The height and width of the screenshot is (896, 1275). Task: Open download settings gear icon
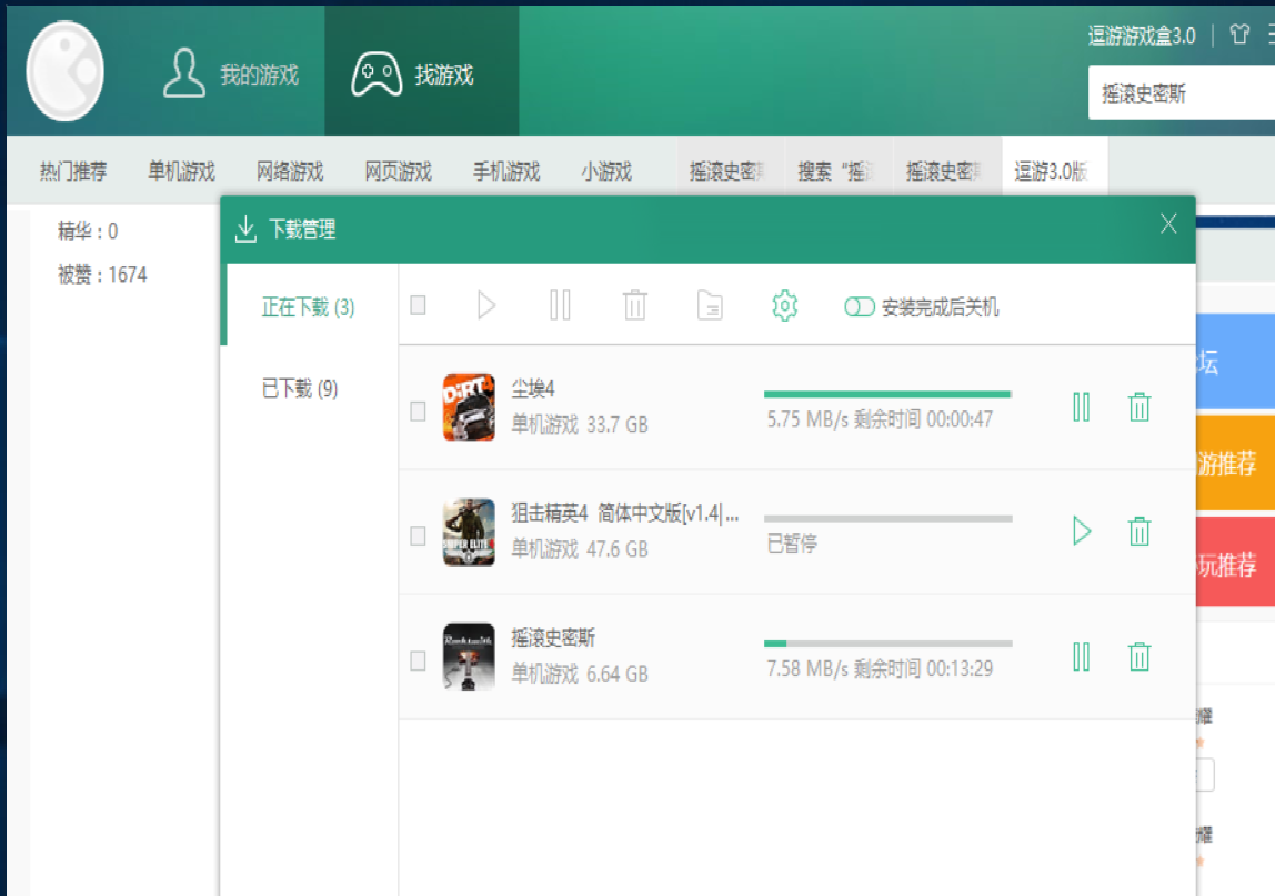pyautogui.click(x=785, y=305)
